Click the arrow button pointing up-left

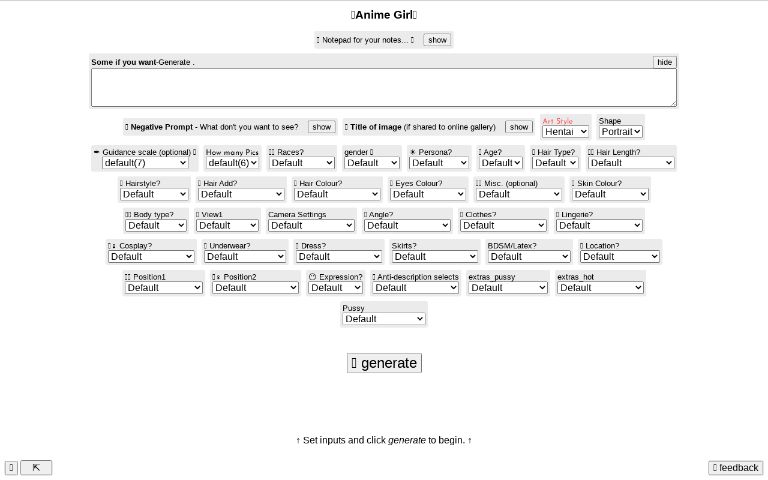point(36,467)
